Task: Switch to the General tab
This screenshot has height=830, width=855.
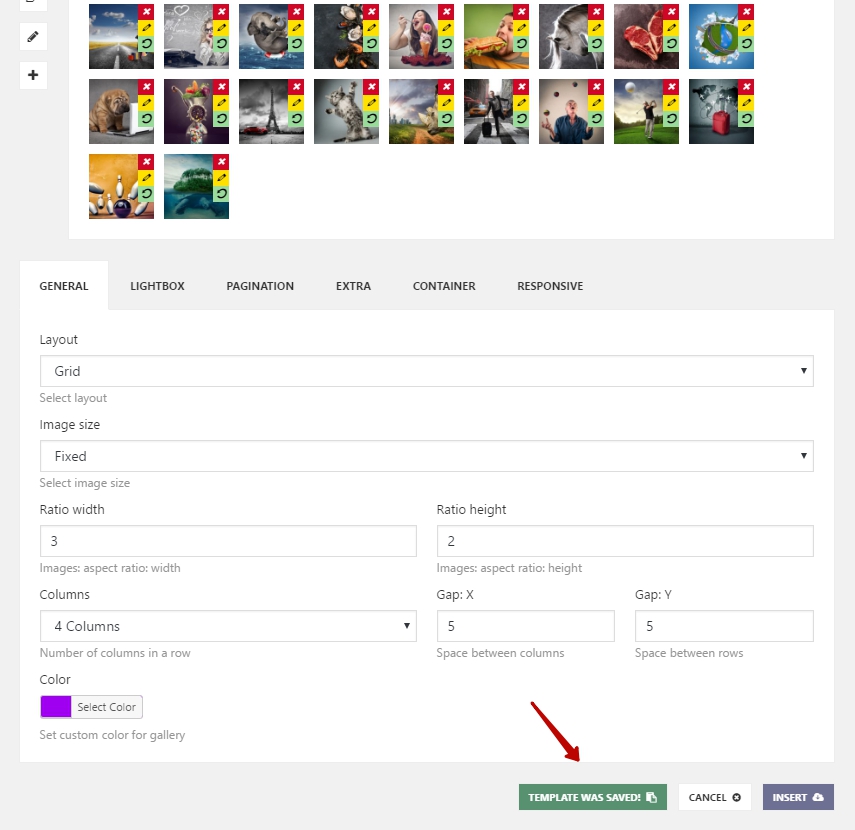Action: coord(64,286)
